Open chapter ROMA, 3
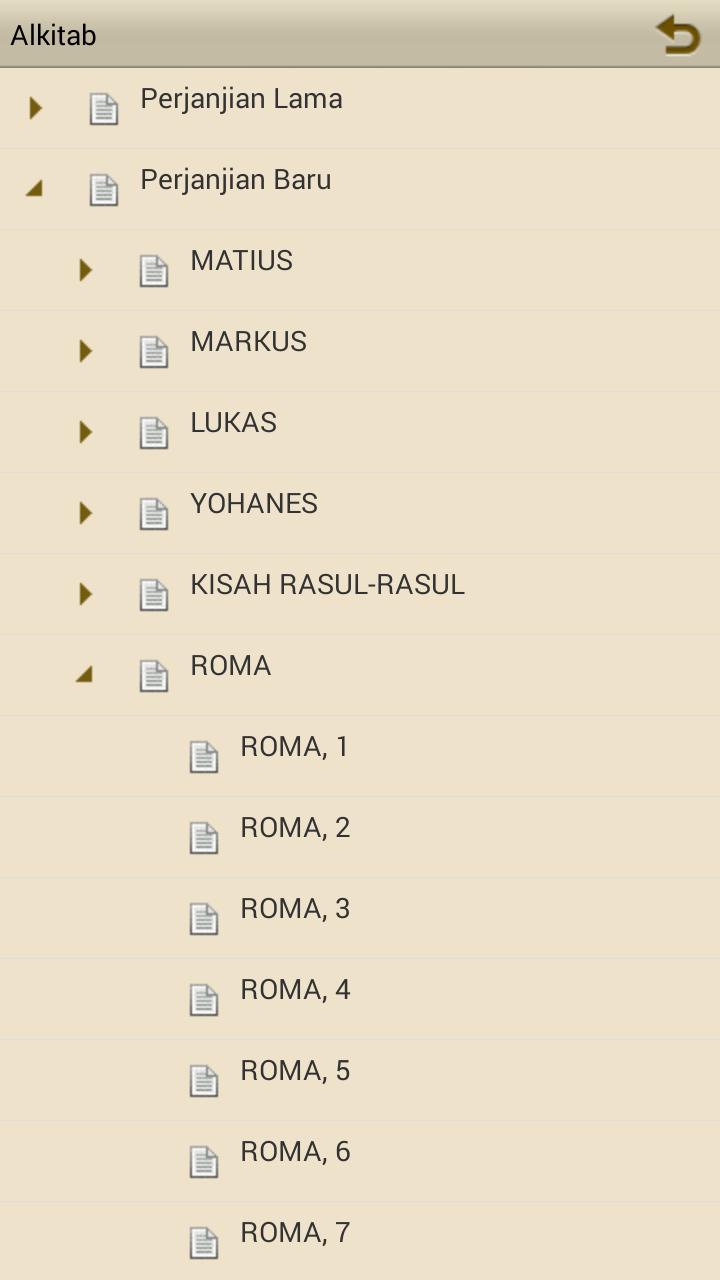 (x=295, y=909)
